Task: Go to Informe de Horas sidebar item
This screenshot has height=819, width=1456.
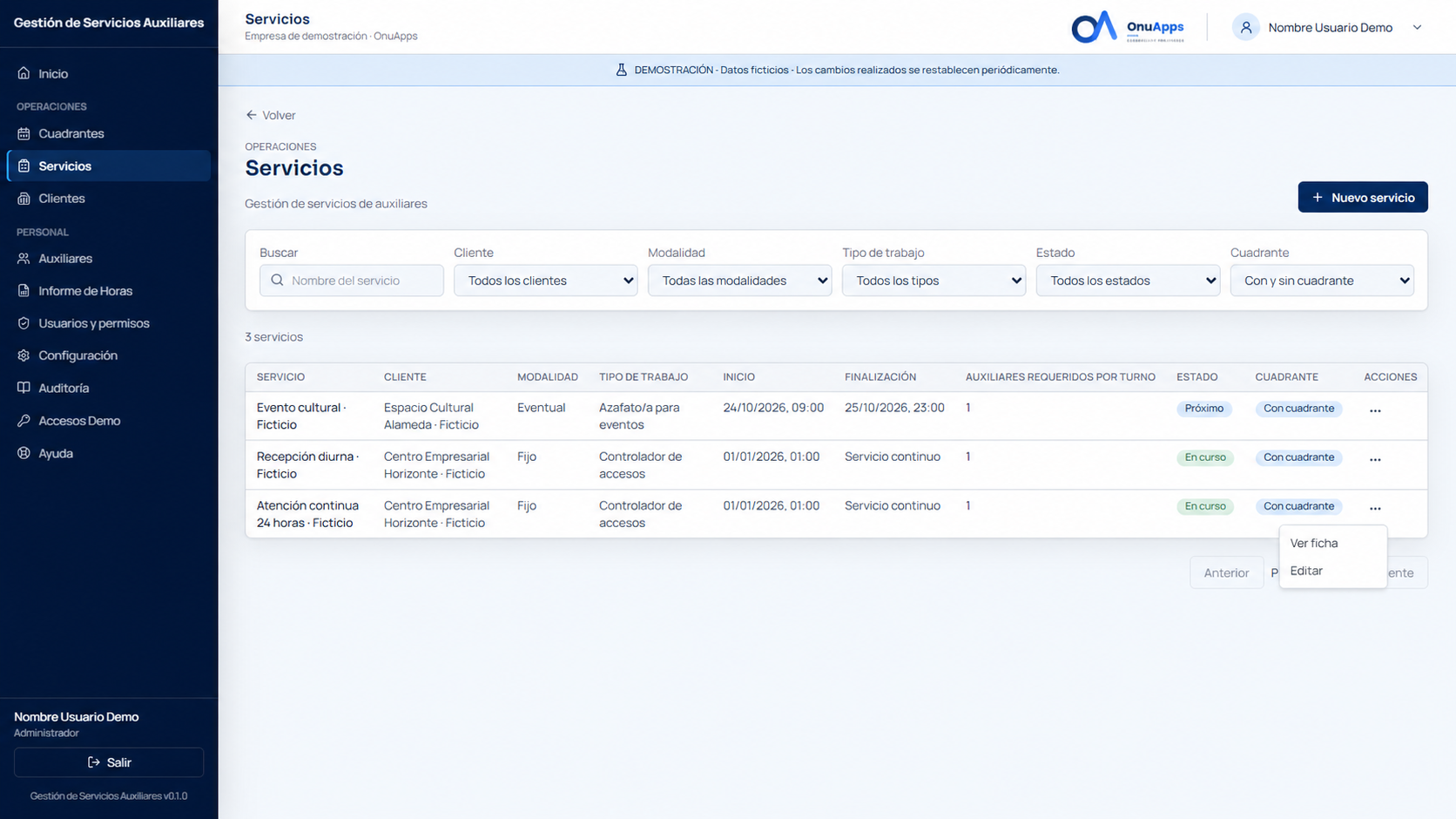Action: click(109, 290)
